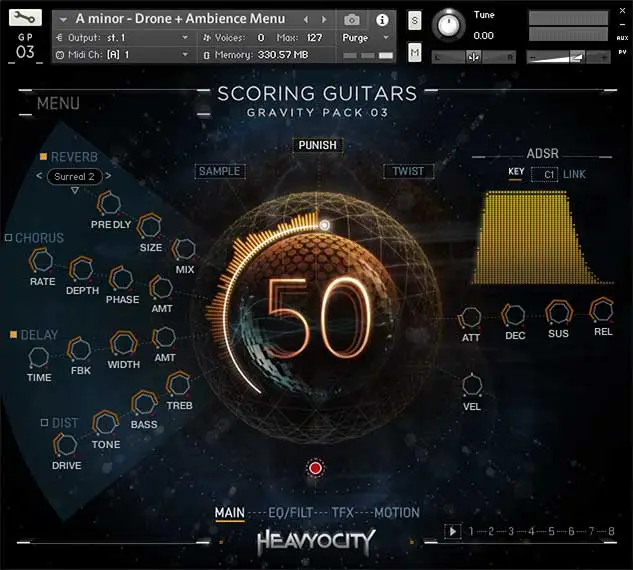Open the instrument info icon
Image resolution: width=633 pixels, height=570 pixels.
[382, 20]
